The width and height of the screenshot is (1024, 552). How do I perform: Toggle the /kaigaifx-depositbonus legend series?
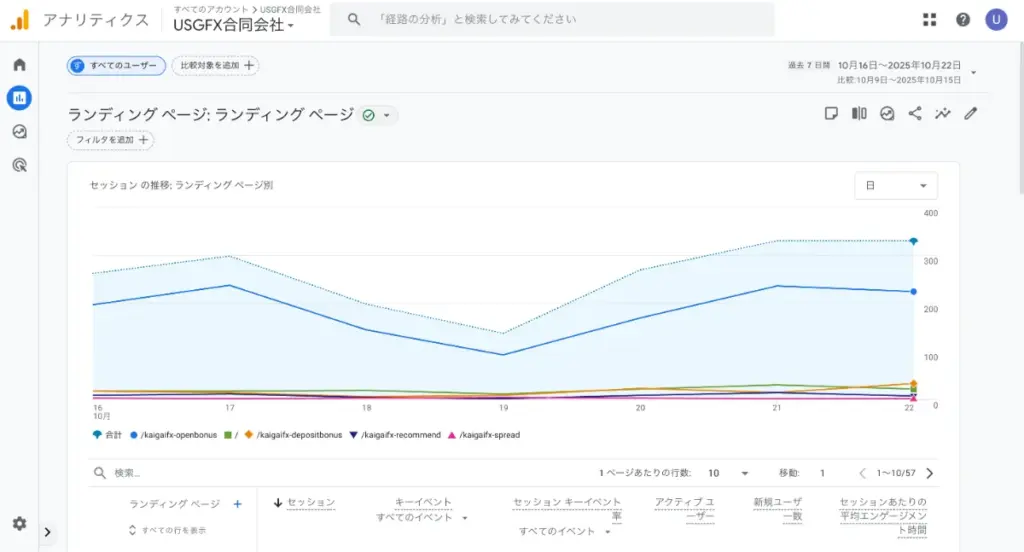click(298, 435)
